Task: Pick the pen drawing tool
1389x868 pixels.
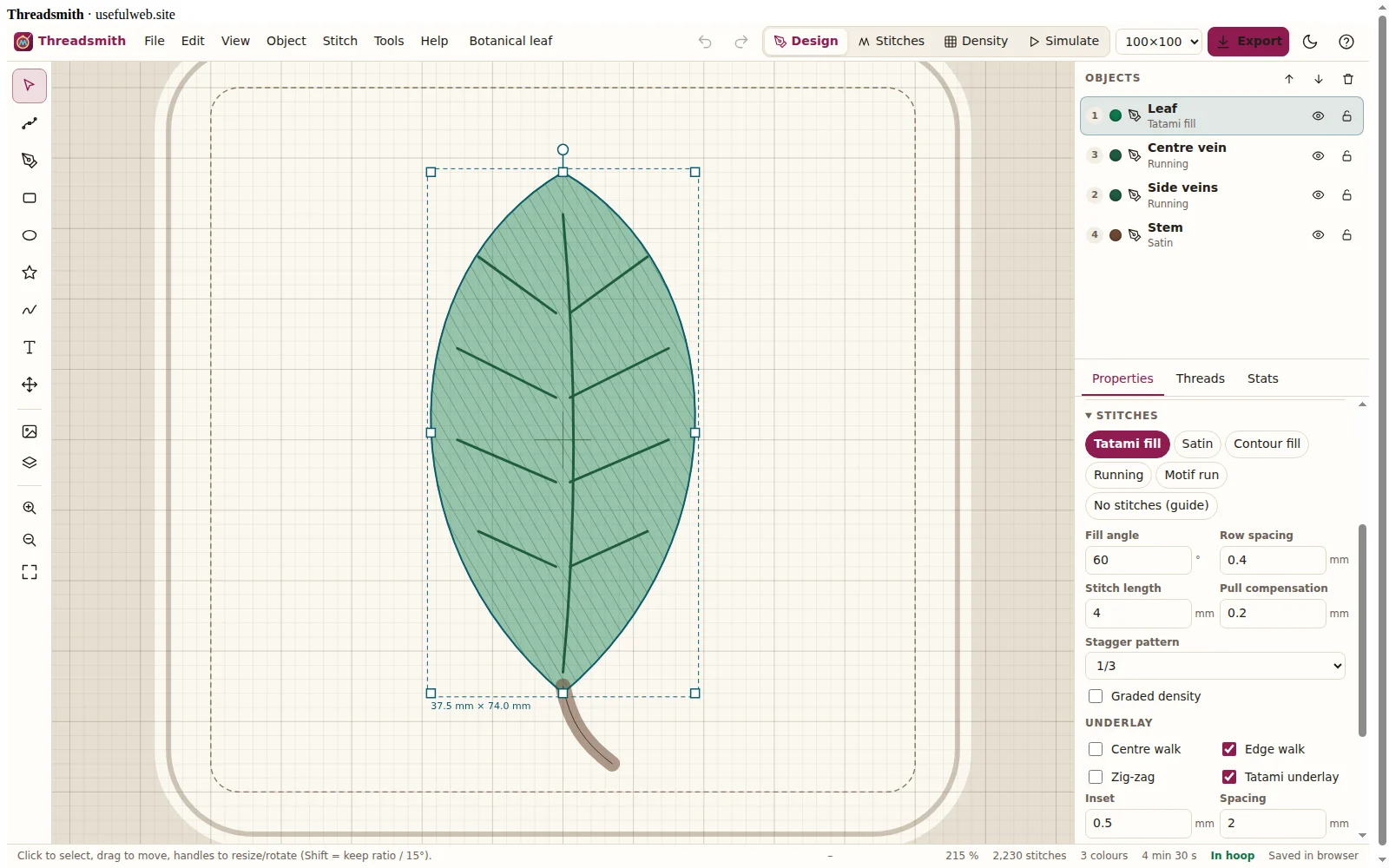Action: coord(30,161)
